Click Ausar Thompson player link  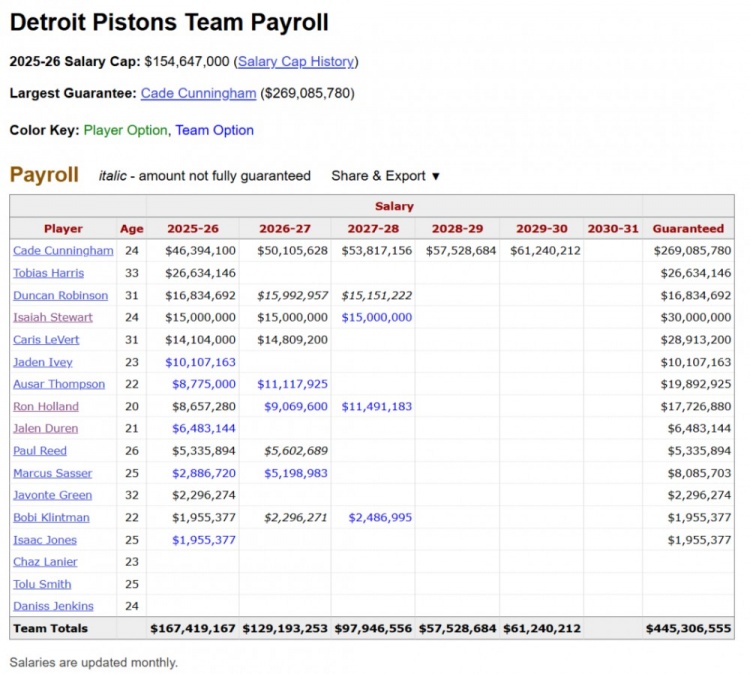pos(59,384)
